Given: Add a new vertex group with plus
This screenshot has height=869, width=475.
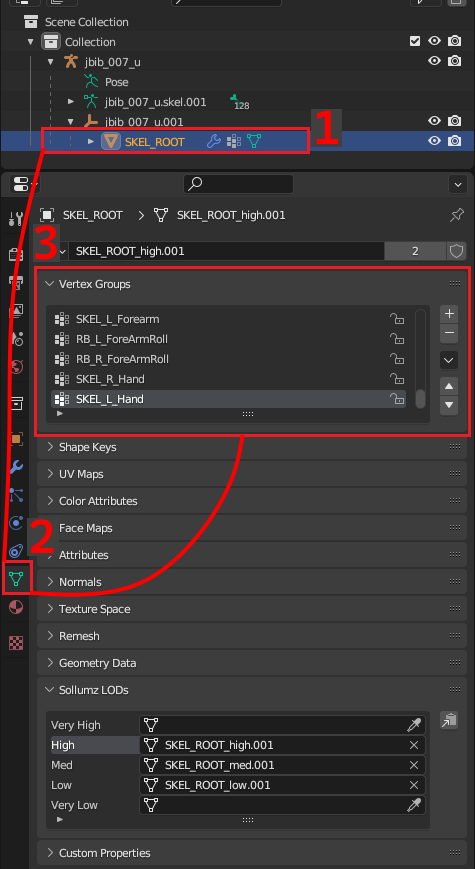Looking at the screenshot, I should pyautogui.click(x=449, y=314).
